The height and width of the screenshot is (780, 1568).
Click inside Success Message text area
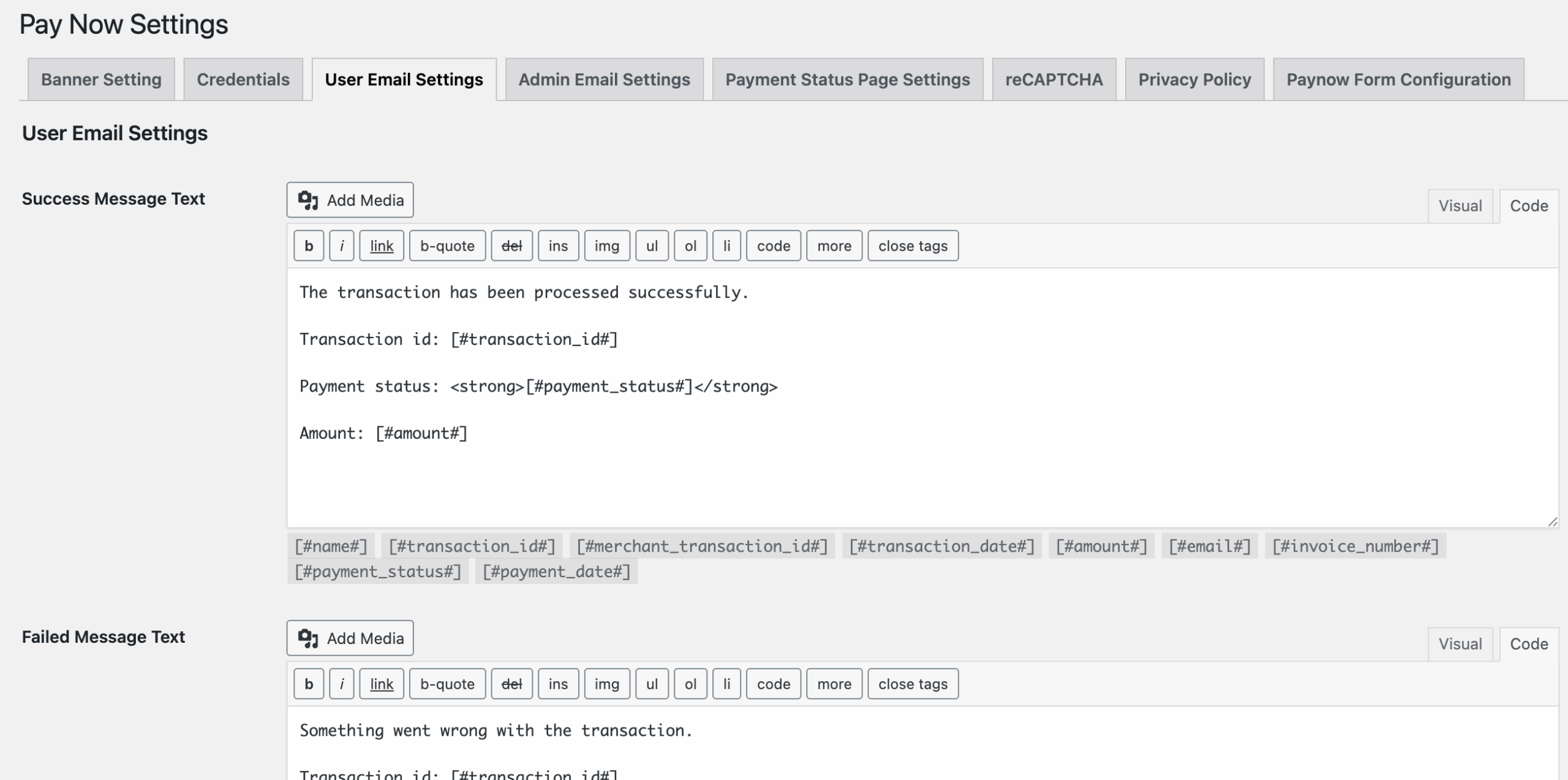pyautogui.click(x=922, y=398)
